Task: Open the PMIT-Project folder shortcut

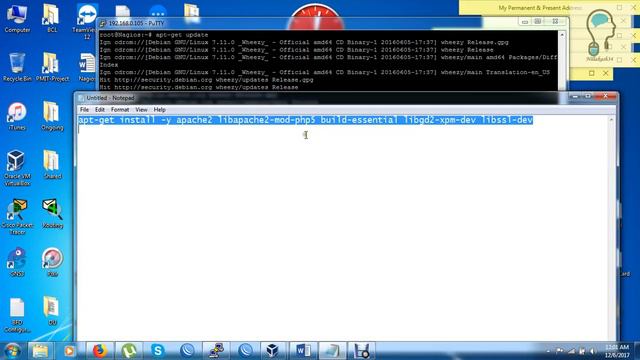Action: [x=52, y=67]
